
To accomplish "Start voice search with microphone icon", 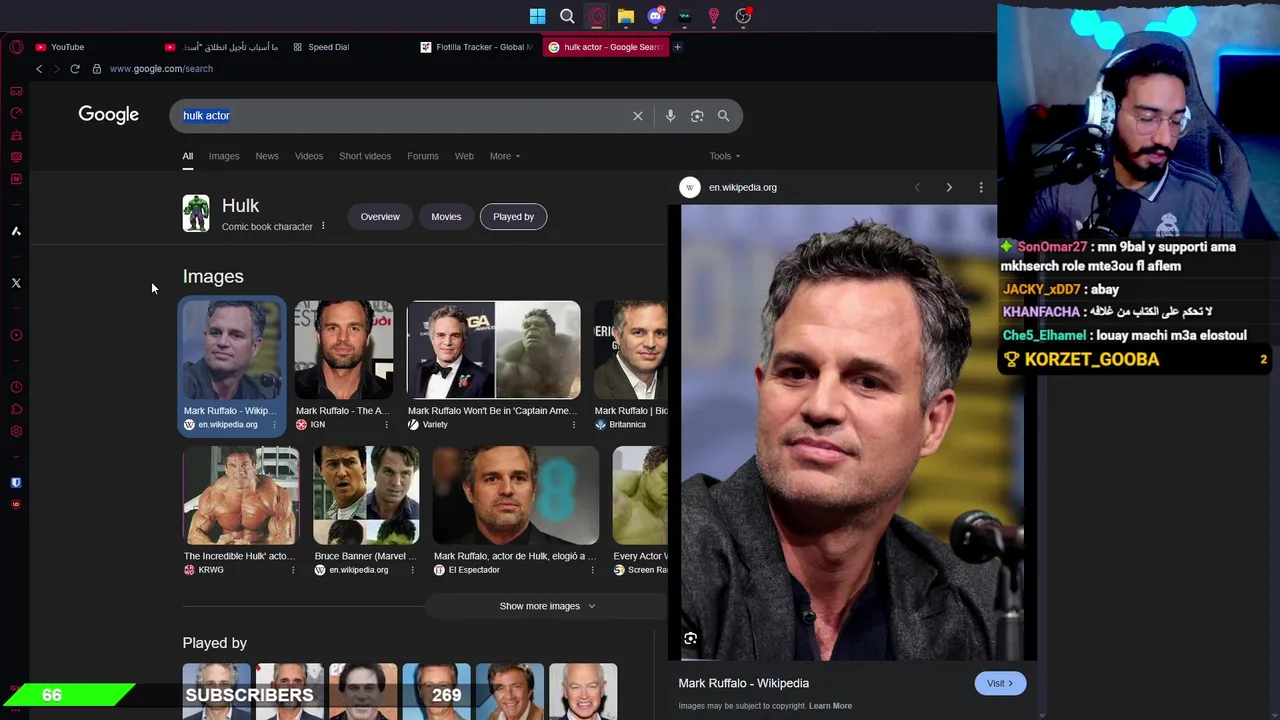I will tap(670, 116).
